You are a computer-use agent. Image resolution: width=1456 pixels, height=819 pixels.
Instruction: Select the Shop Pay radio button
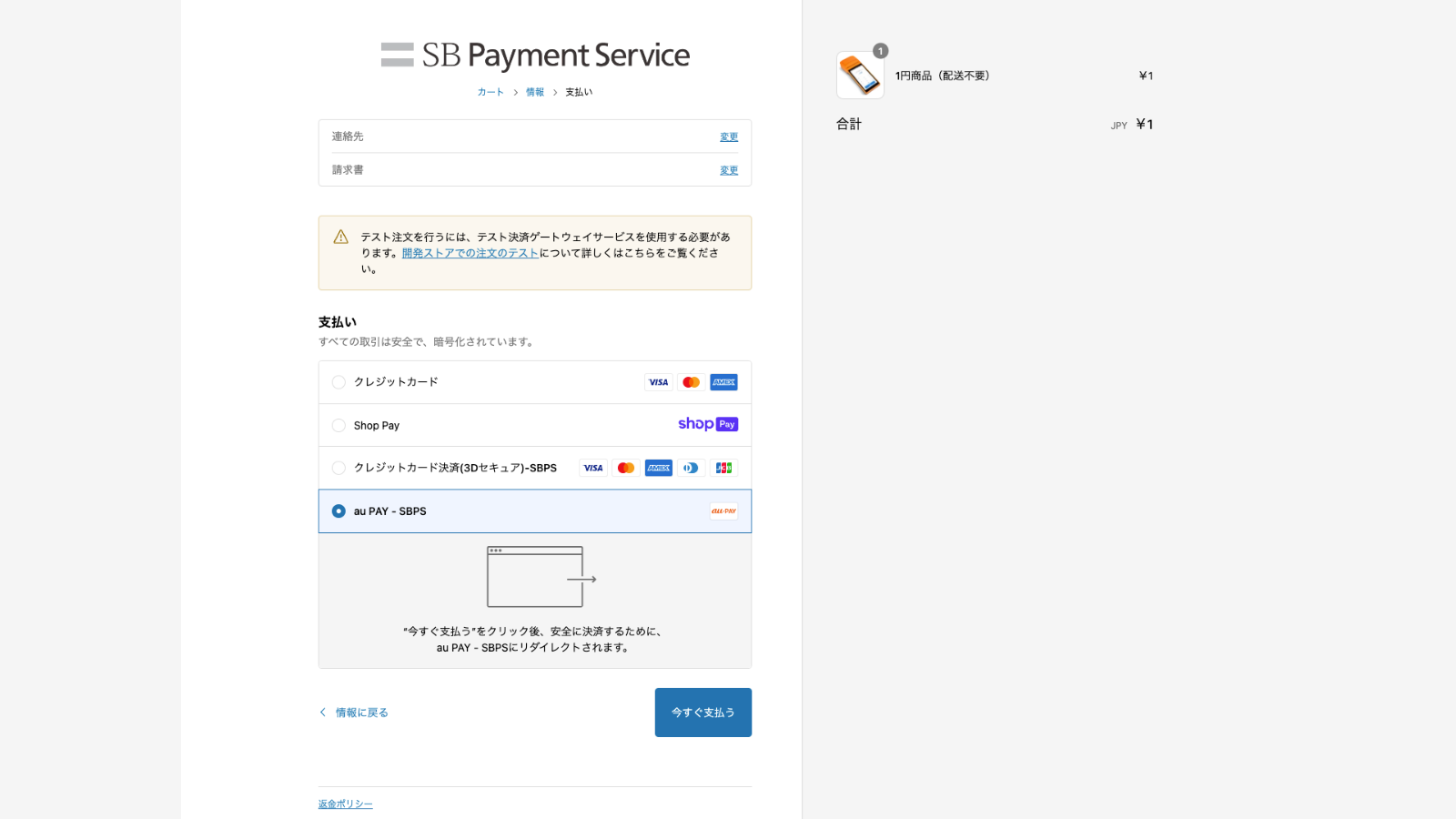coord(339,425)
